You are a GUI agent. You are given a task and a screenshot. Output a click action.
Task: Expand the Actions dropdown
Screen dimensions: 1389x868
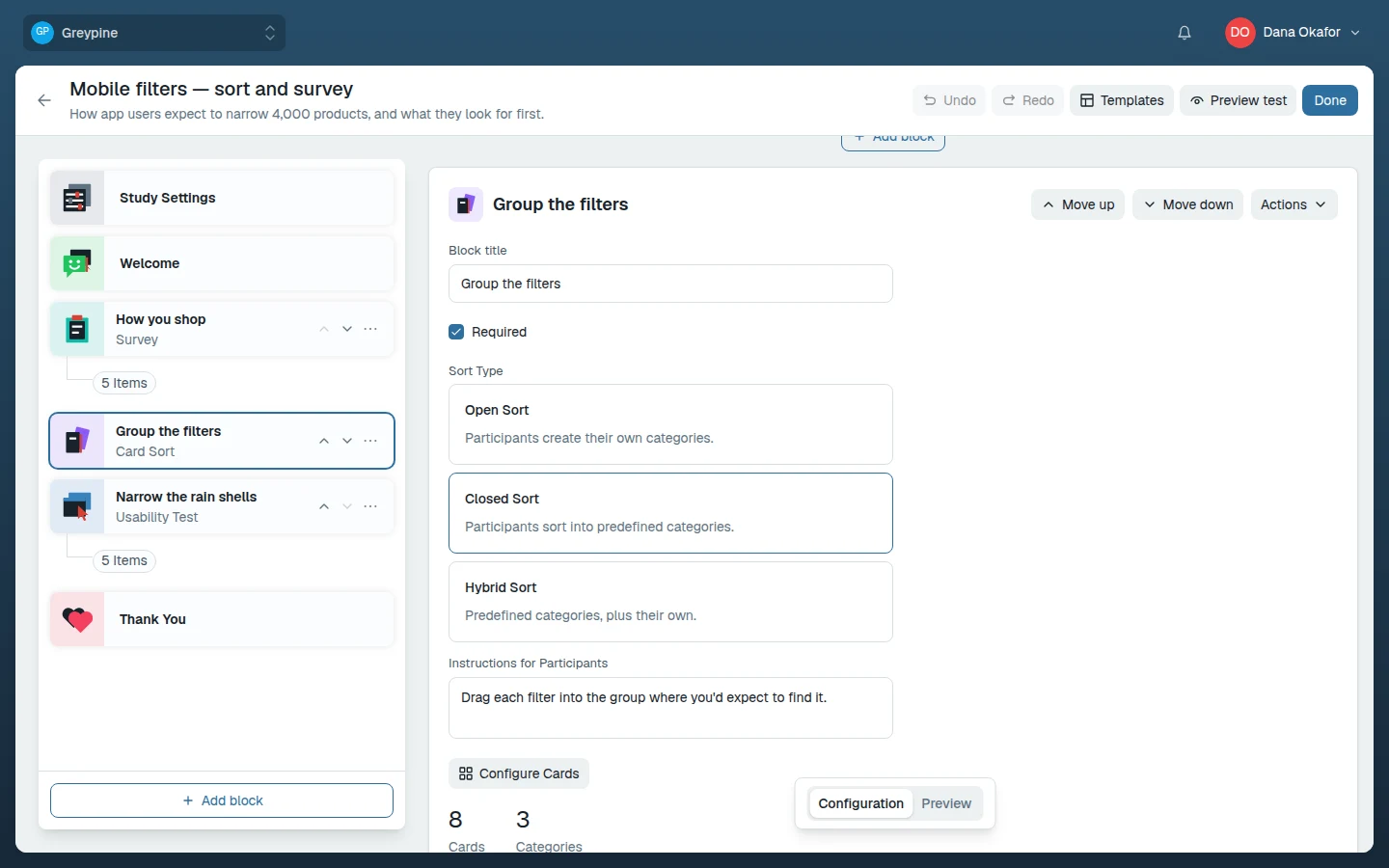[x=1294, y=204]
